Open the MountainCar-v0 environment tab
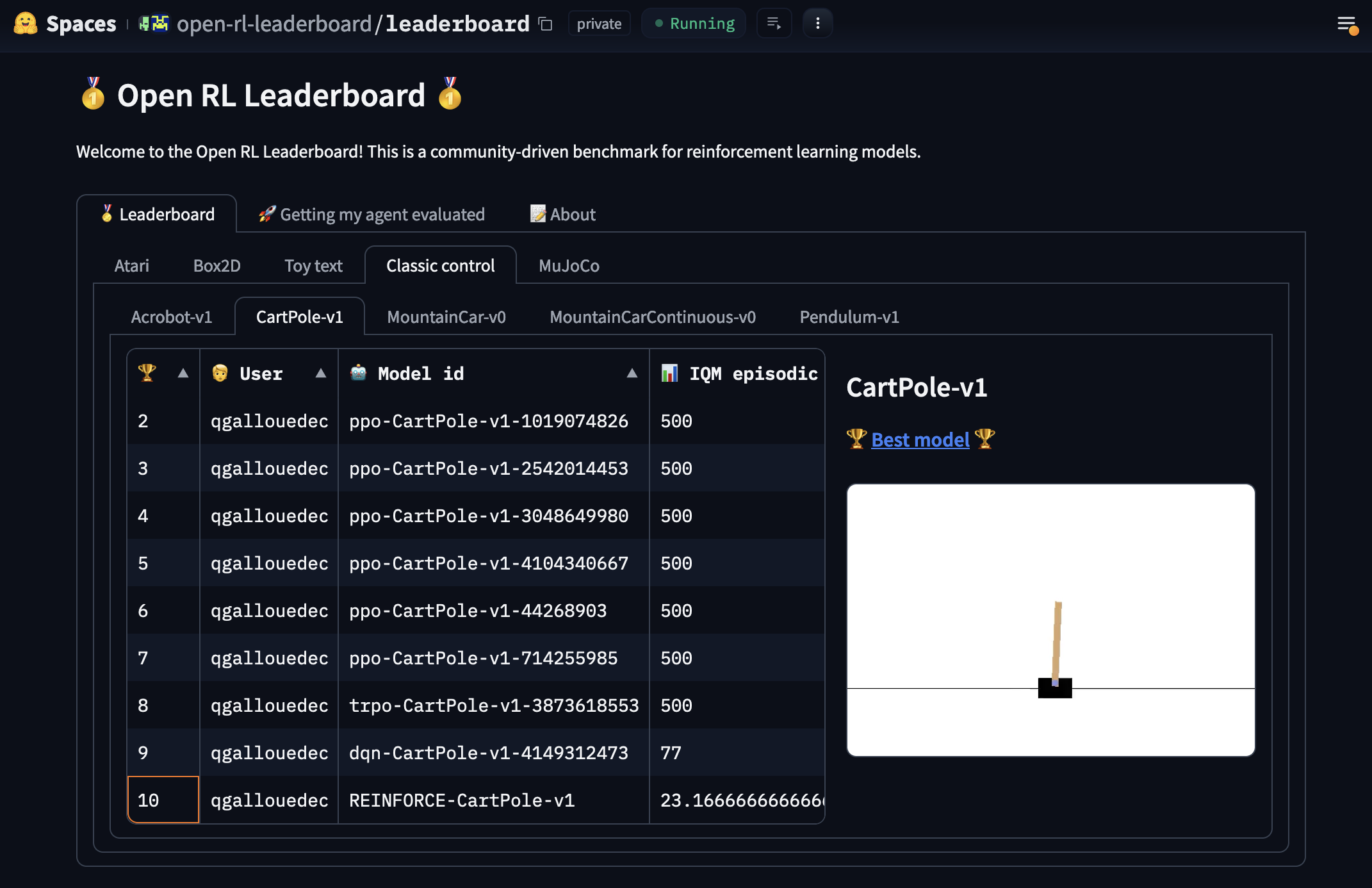The width and height of the screenshot is (1372, 888). pyautogui.click(x=446, y=317)
